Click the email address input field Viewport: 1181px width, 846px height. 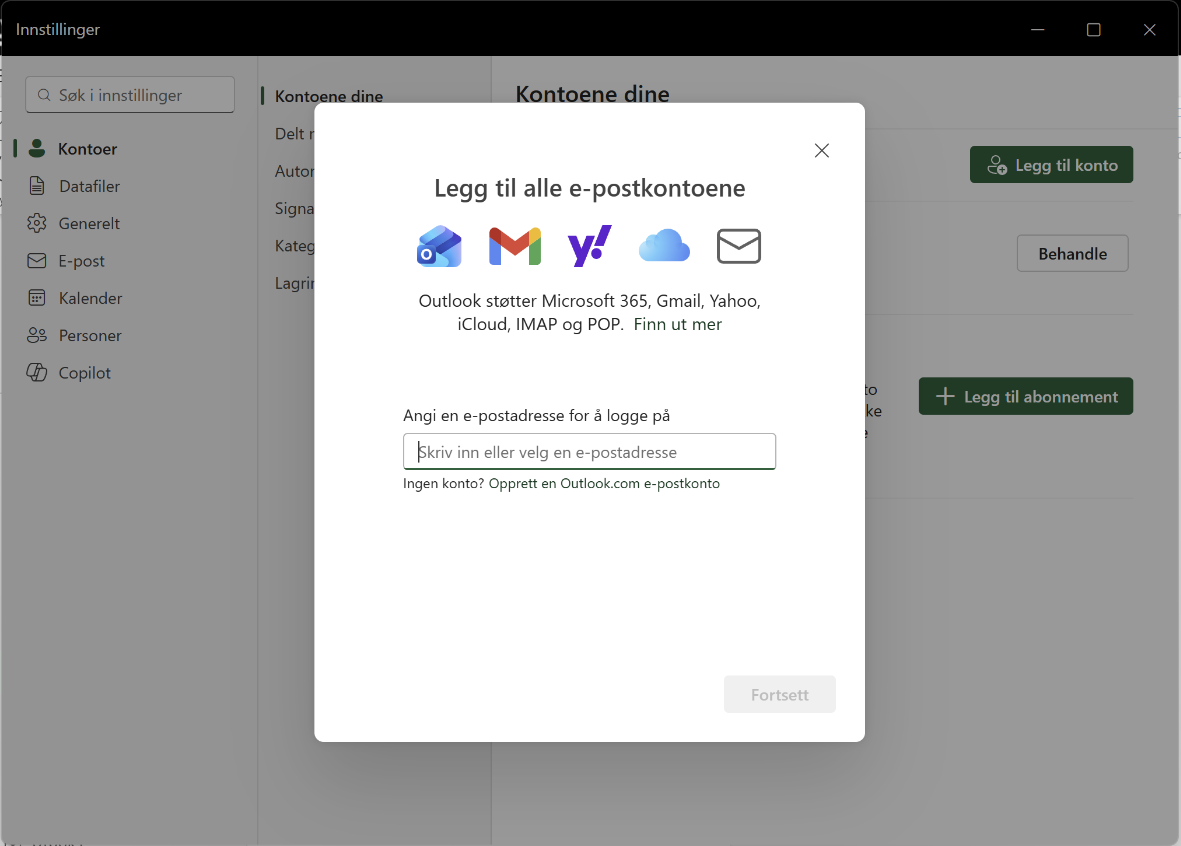pos(589,451)
